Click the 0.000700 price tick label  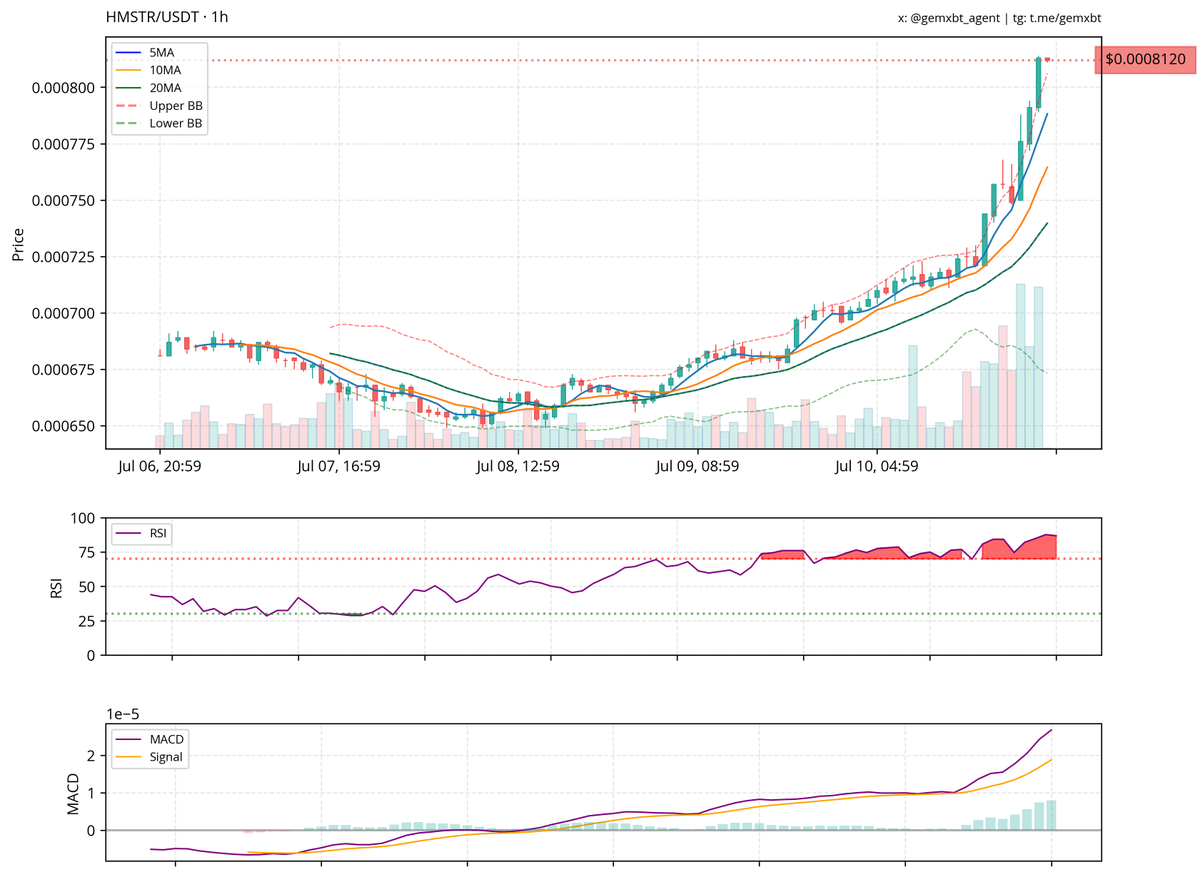(x=64, y=314)
